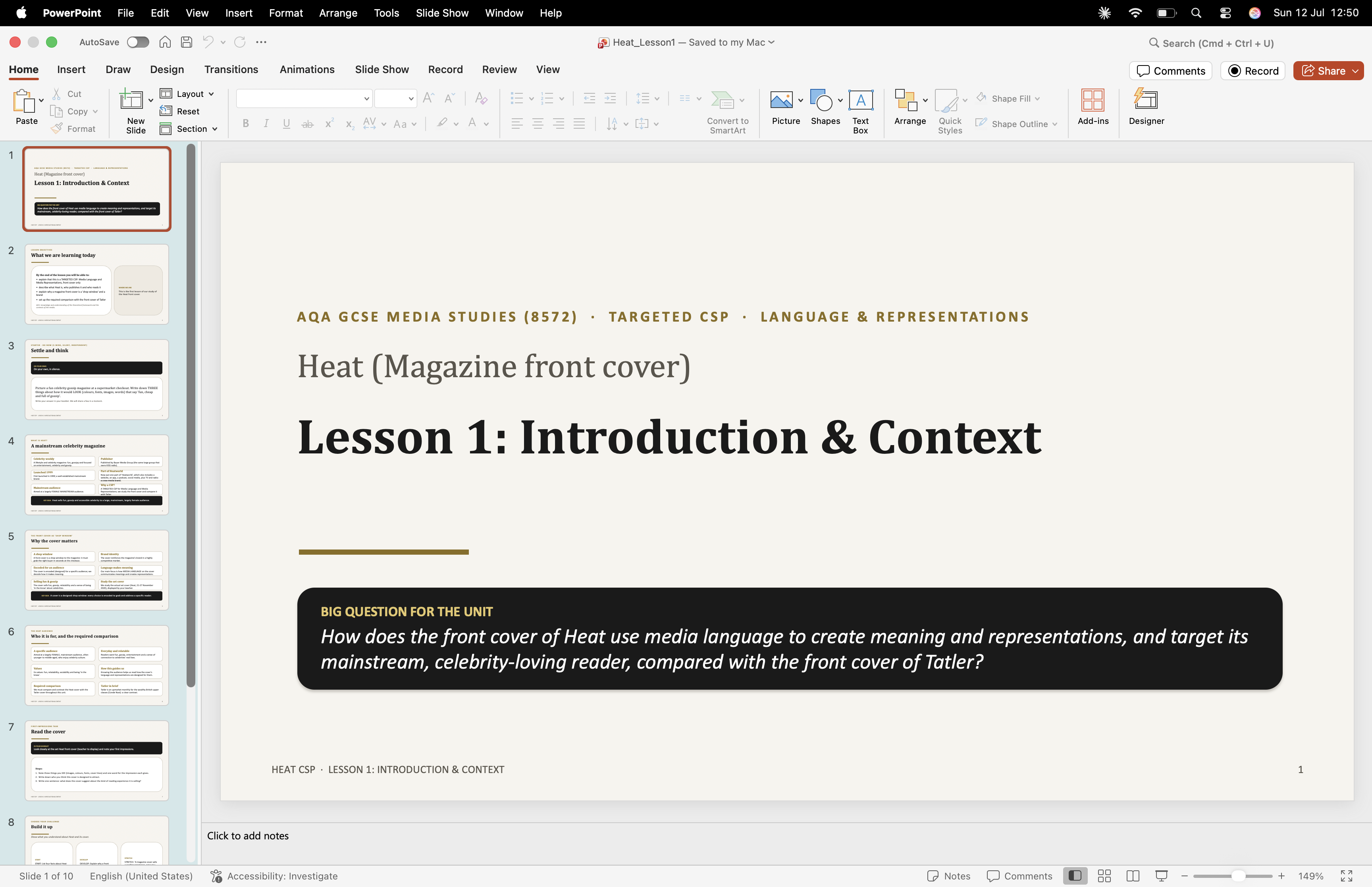The width and height of the screenshot is (1372, 887).
Task: Click the Fit slide to window icon
Action: 1347,875
